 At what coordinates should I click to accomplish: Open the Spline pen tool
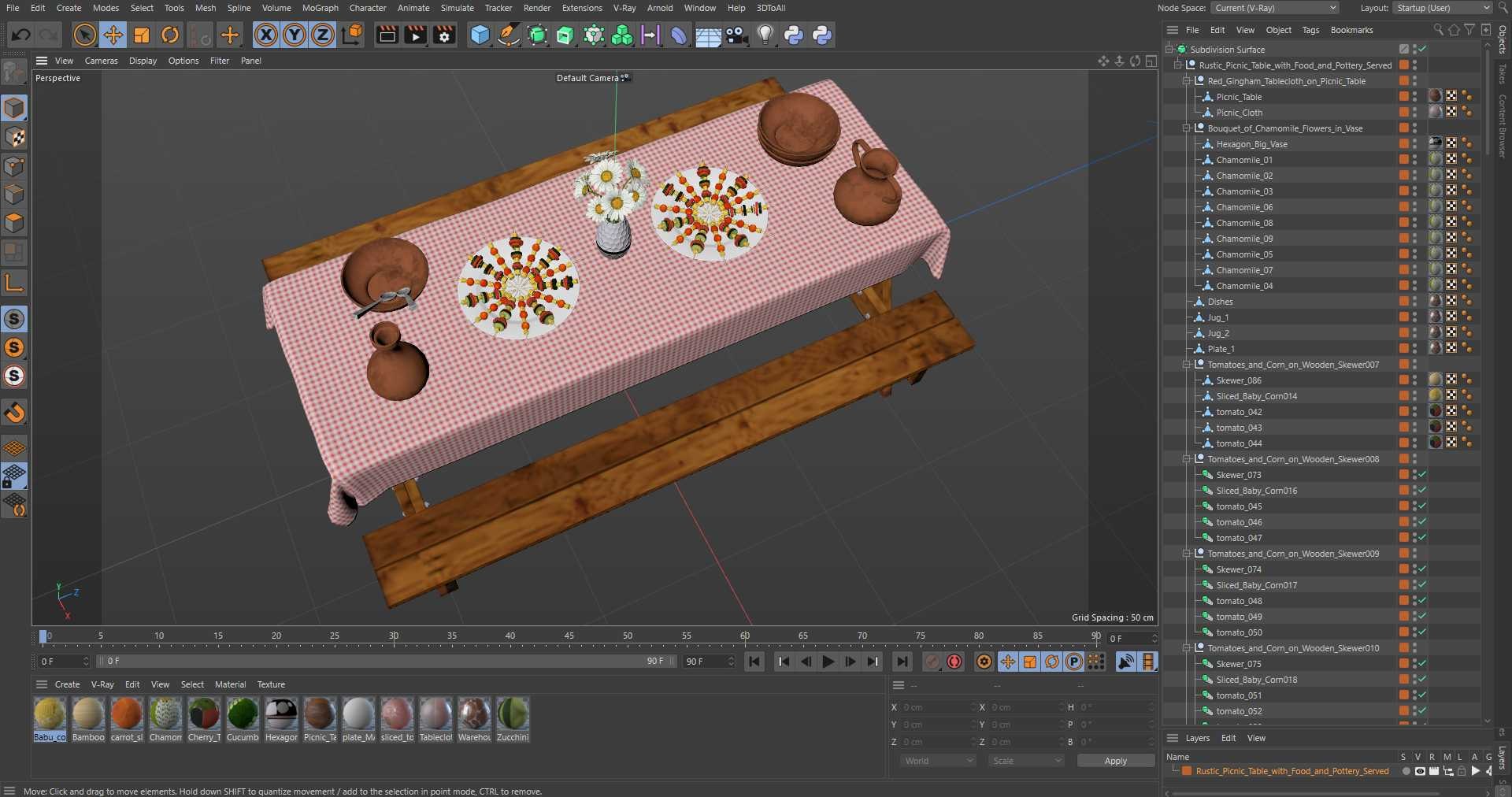point(509,35)
